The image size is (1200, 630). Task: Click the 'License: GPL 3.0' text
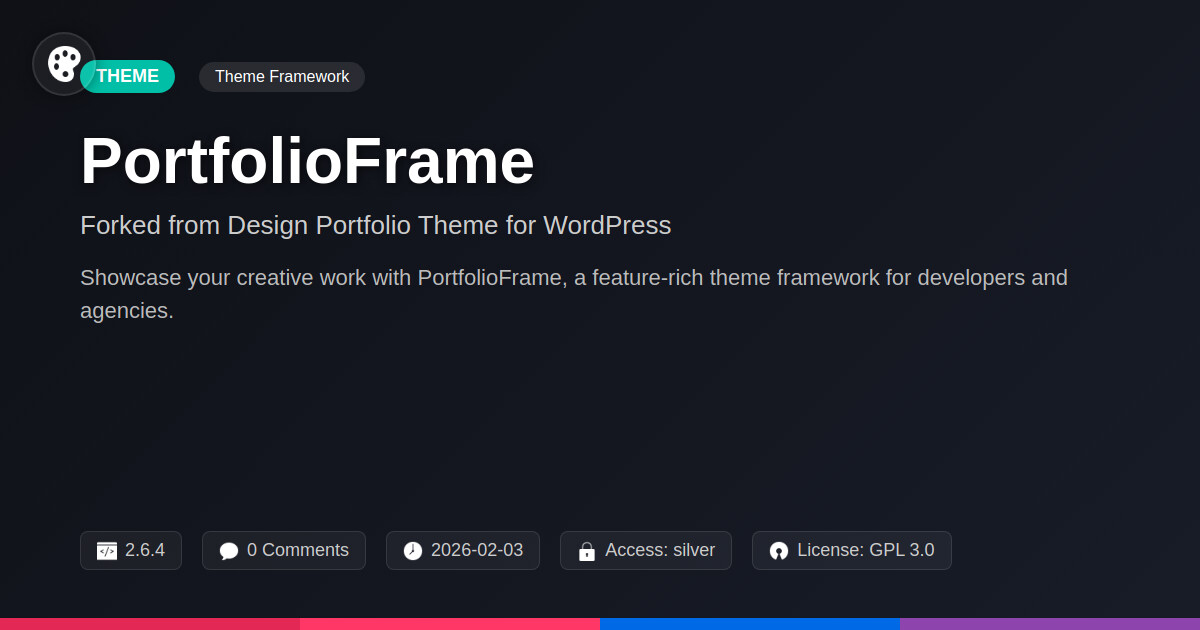pos(866,550)
